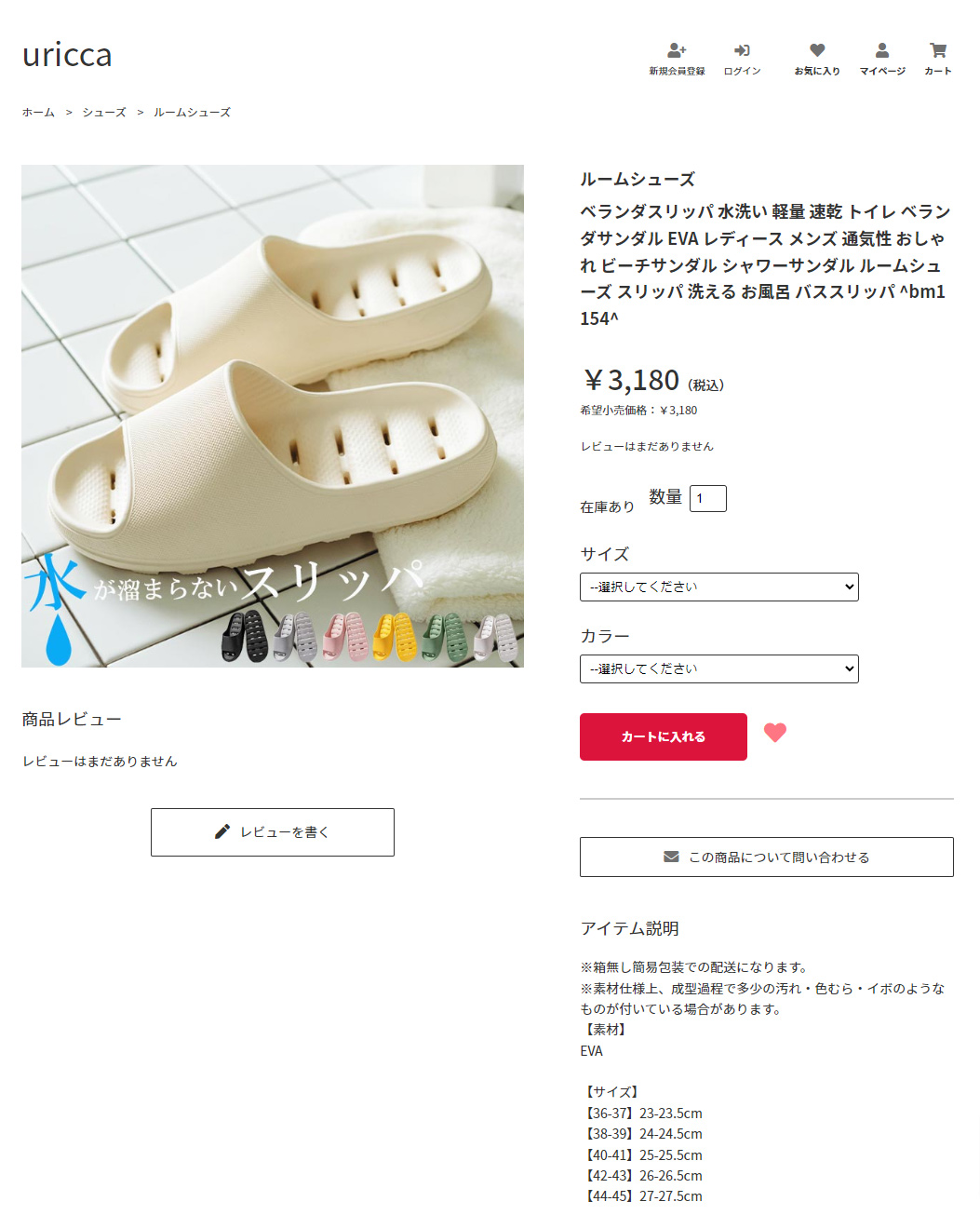Click the uricca site logo
The image size is (980, 1215).
67,54
